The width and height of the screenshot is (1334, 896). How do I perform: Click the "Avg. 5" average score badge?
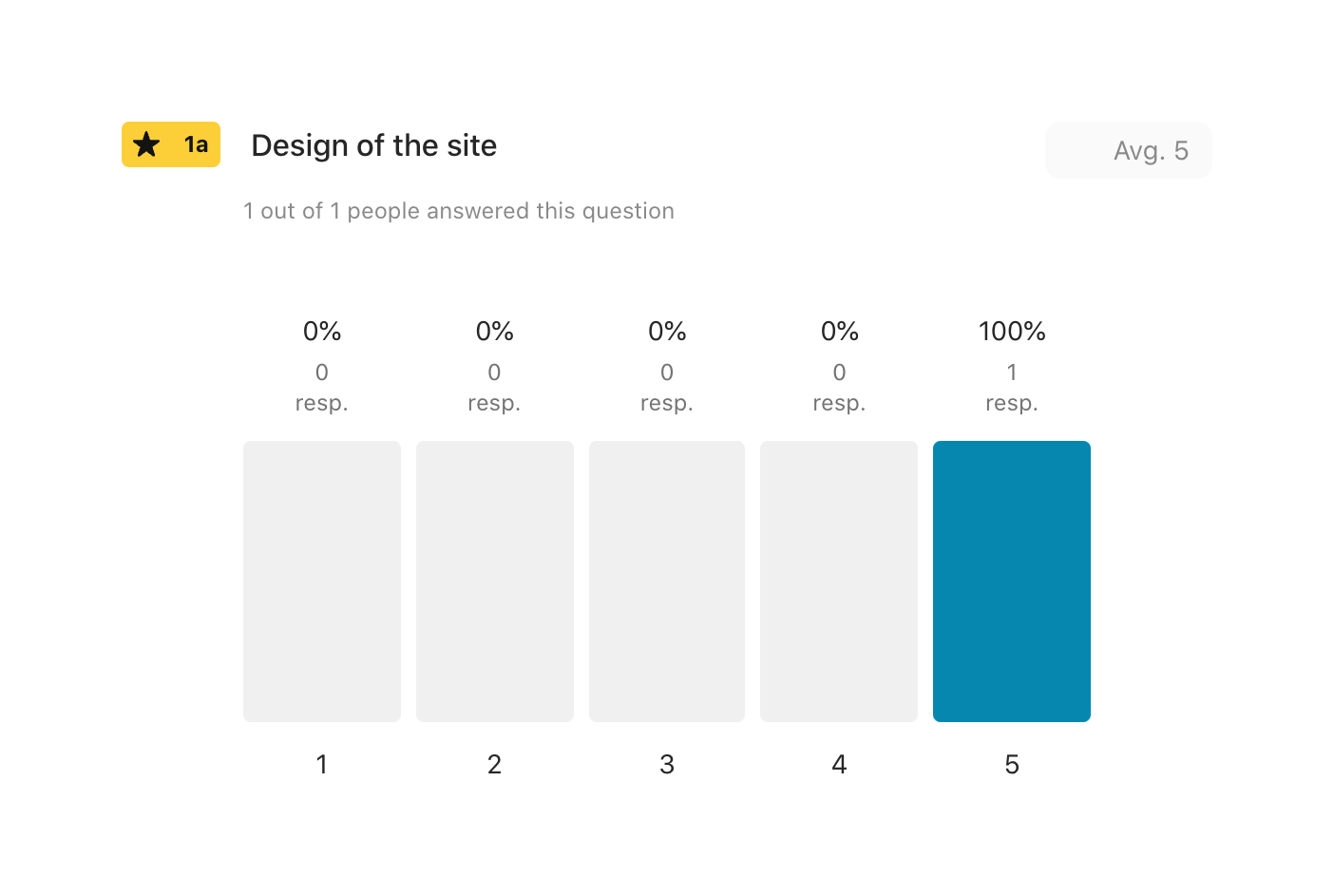tap(1128, 150)
